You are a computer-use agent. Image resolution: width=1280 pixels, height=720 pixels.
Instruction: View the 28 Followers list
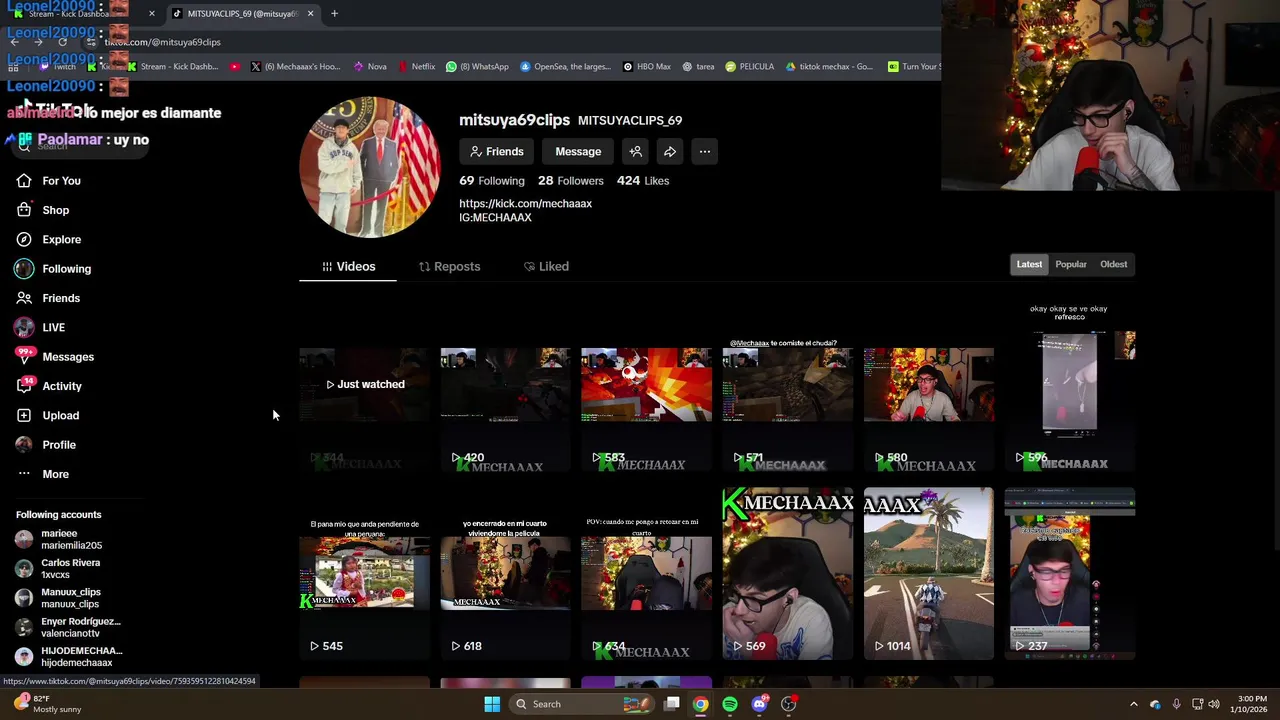[x=571, y=181]
